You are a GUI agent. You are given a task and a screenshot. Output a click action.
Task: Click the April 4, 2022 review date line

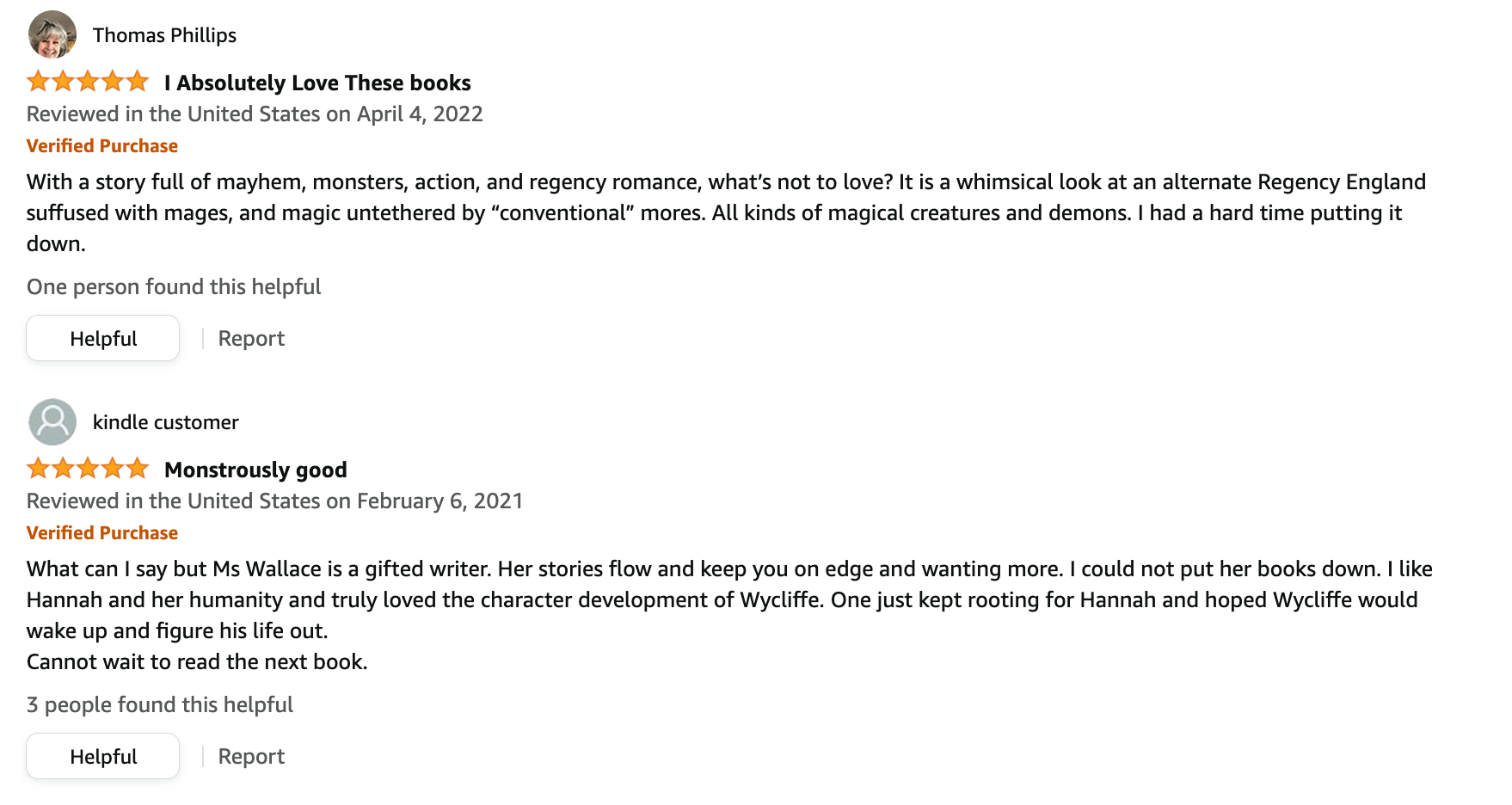coord(255,114)
